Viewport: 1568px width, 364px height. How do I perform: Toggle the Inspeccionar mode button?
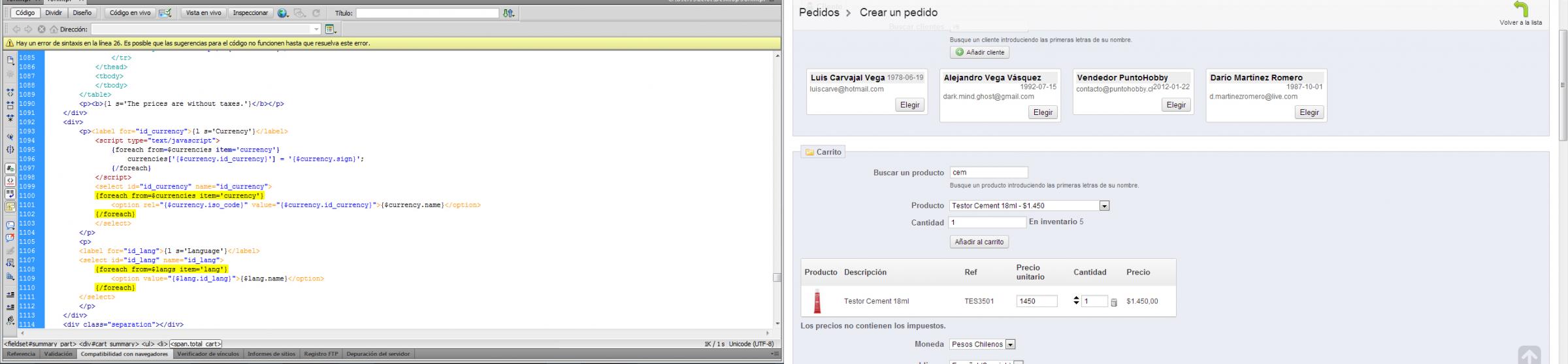(x=250, y=13)
